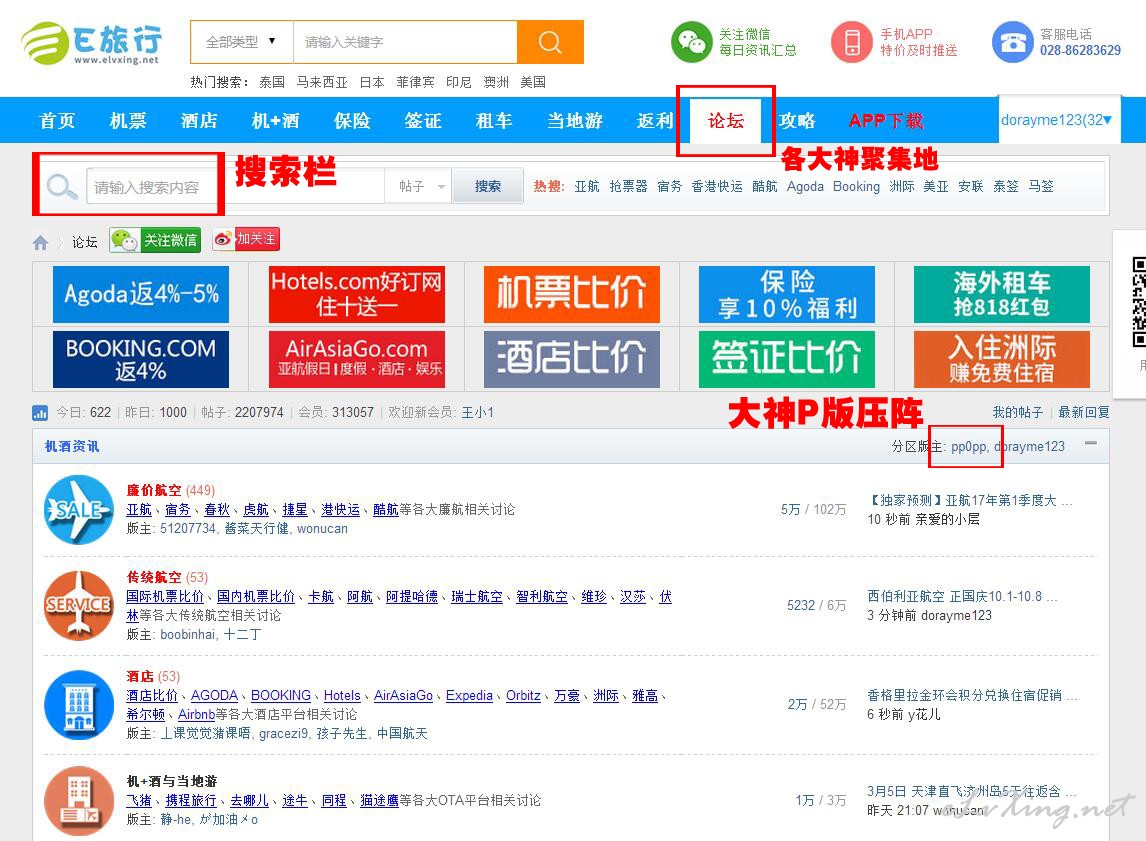Open the 机票 nav tab
This screenshot has width=1146, height=841.
[128, 121]
